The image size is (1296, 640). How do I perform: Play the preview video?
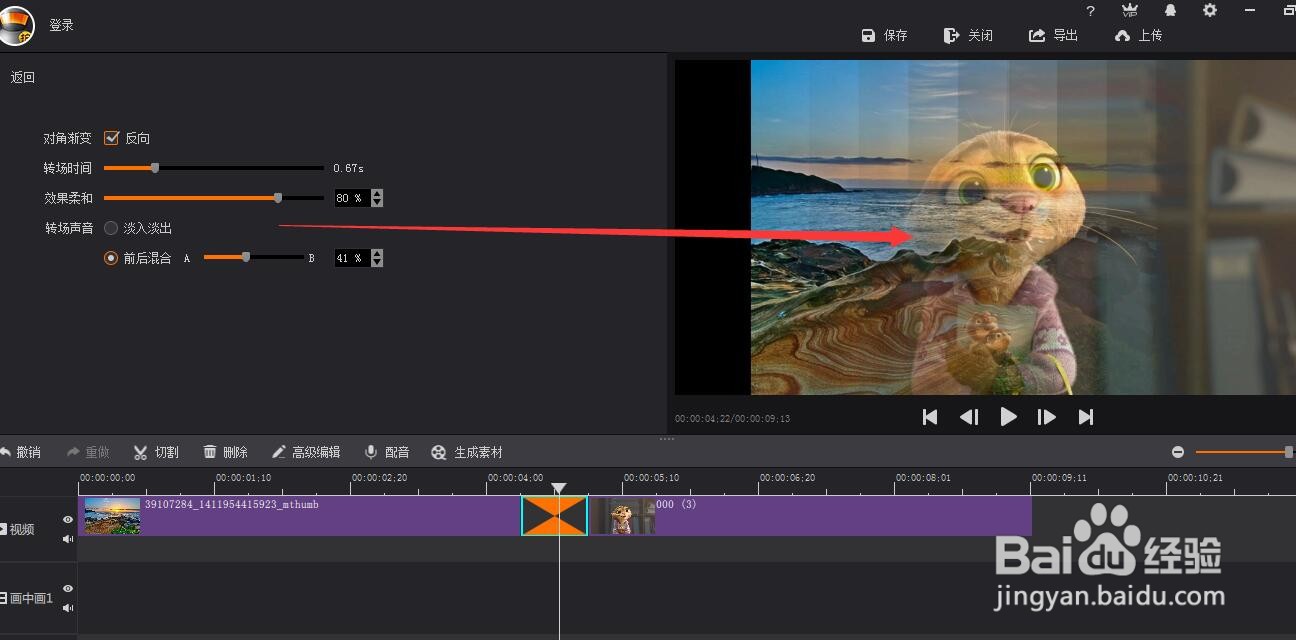pos(1008,417)
